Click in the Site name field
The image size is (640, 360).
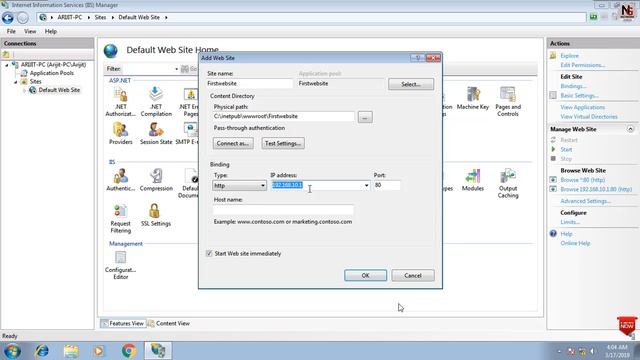pos(249,83)
